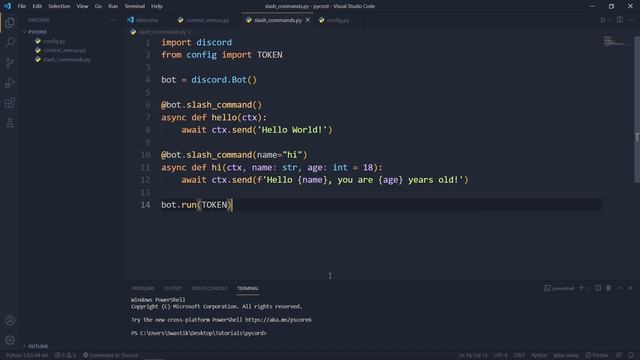Click the Prettier status bar item
The image size is (640, 360).
(x=597, y=355)
